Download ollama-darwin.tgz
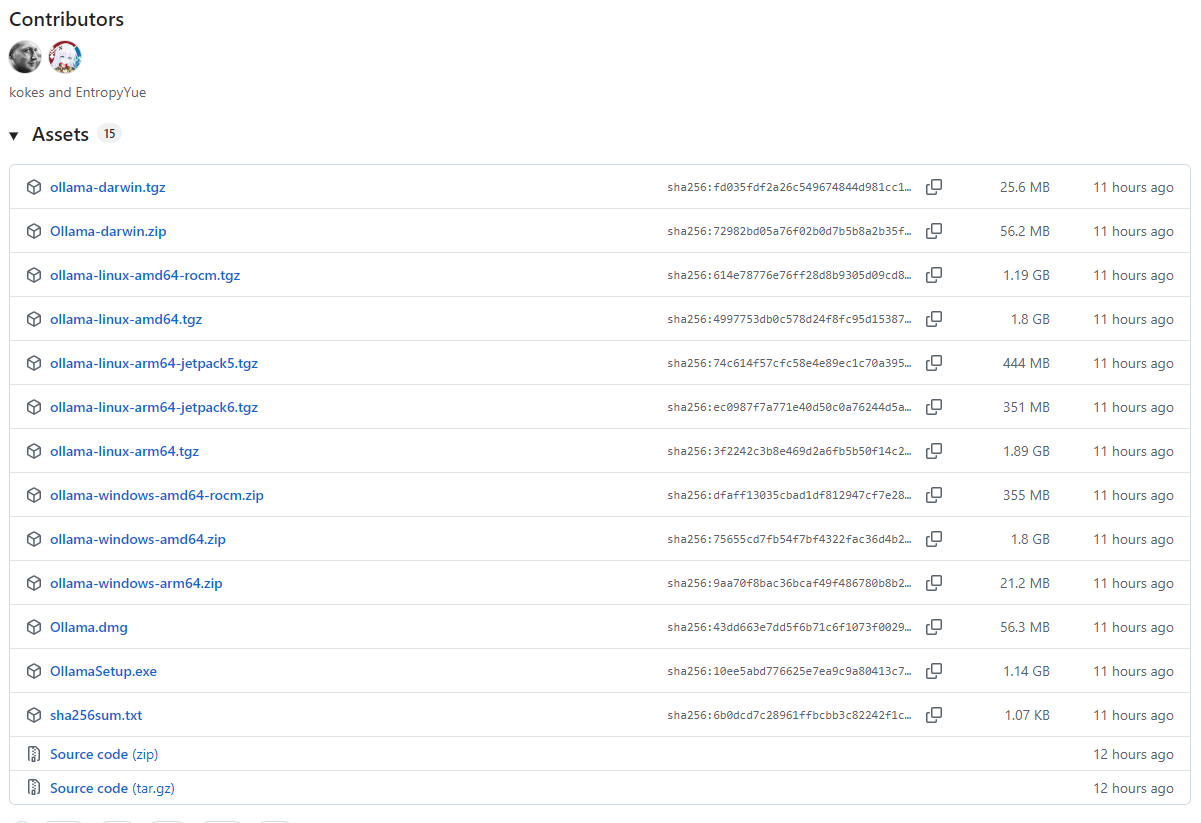This screenshot has width=1201, height=823. (x=108, y=187)
